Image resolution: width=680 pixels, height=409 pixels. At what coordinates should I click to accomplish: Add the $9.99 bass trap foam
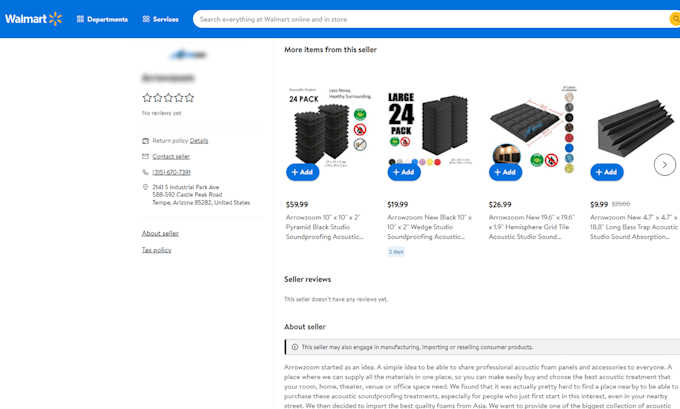click(607, 172)
